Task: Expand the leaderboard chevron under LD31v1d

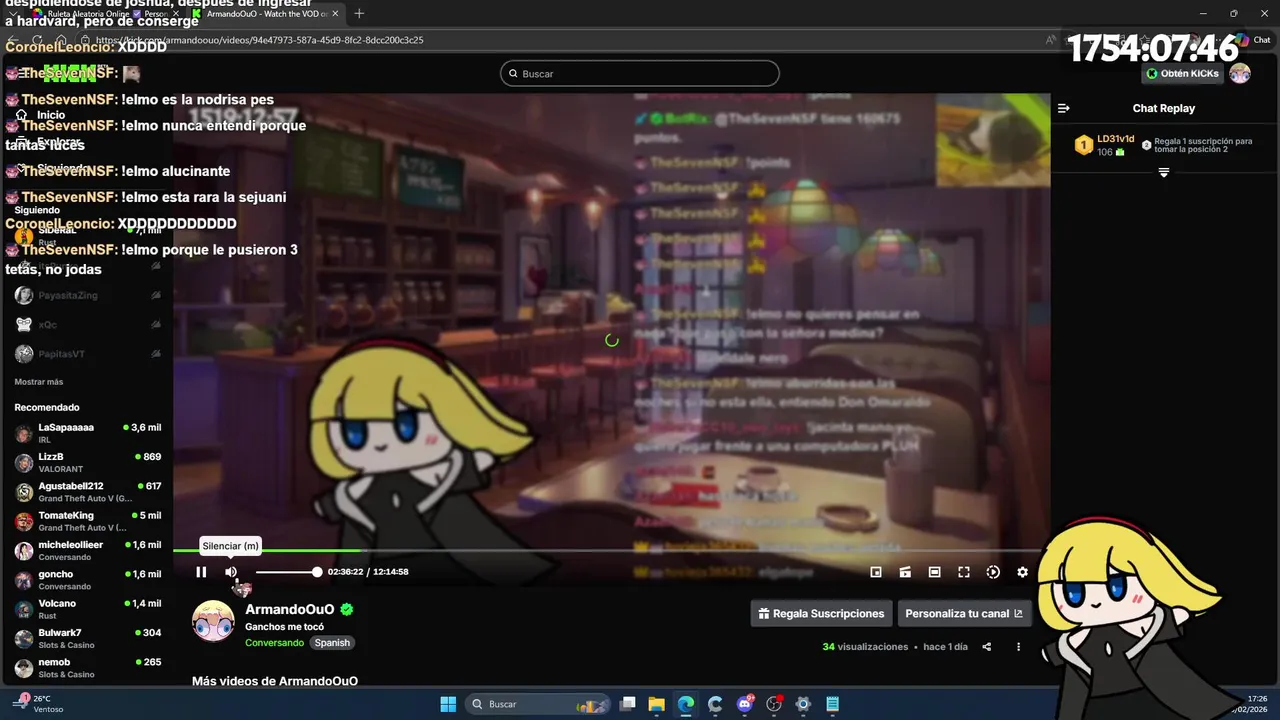Action: point(1164,173)
